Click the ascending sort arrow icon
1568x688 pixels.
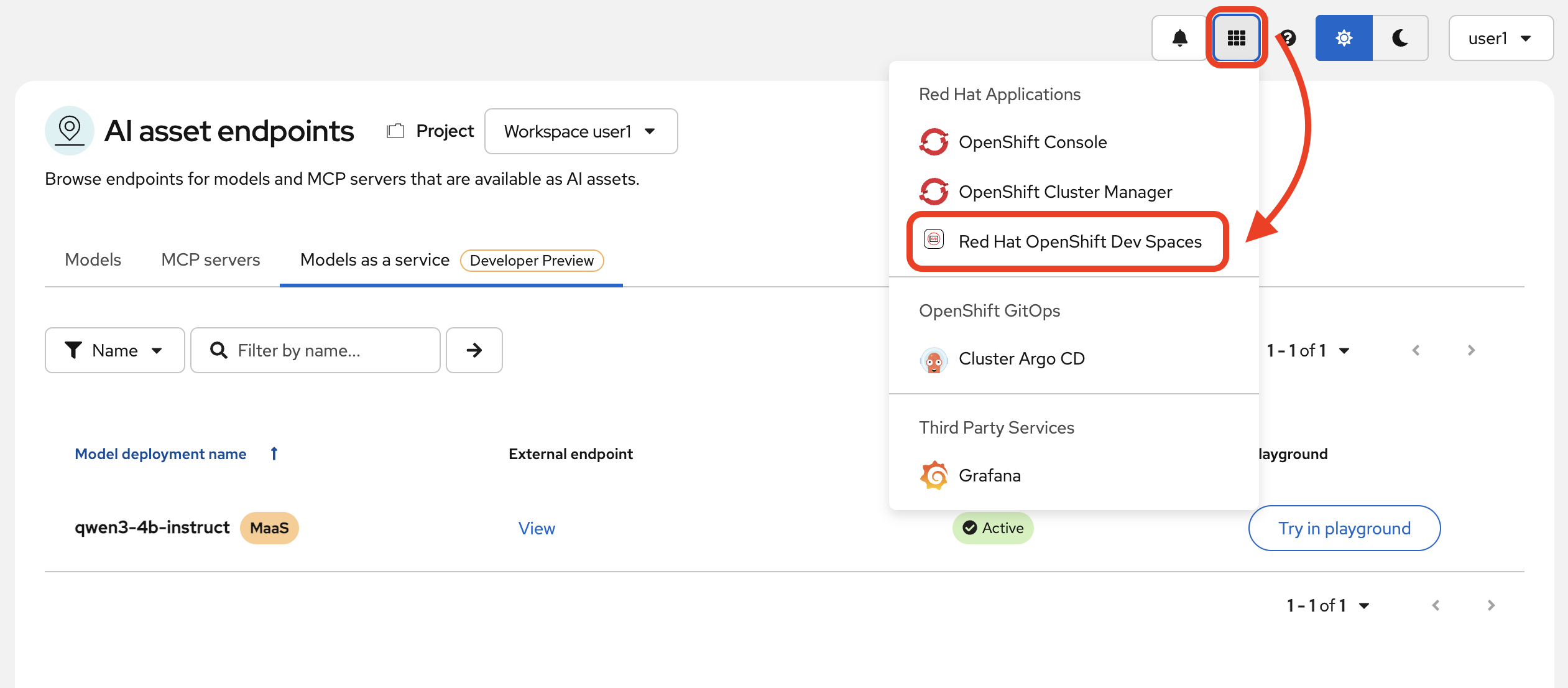point(274,454)
